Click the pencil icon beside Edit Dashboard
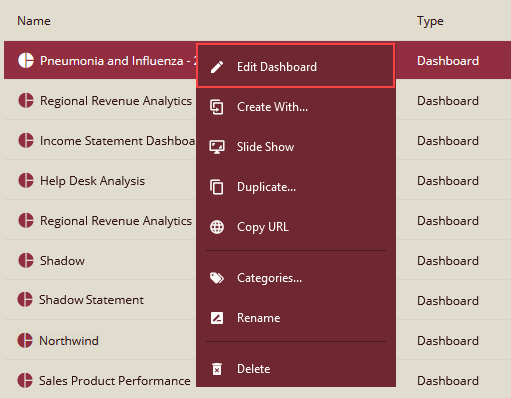Image resolution: width=511 pixels, height=398 pixels. tap(217, 67)
